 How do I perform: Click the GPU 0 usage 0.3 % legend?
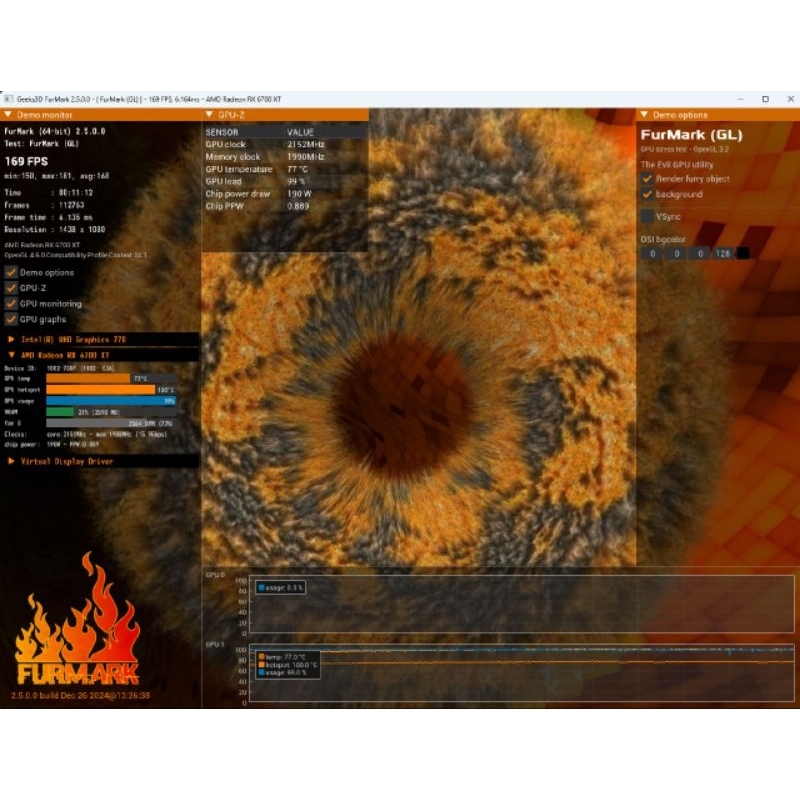click(281, 588)
